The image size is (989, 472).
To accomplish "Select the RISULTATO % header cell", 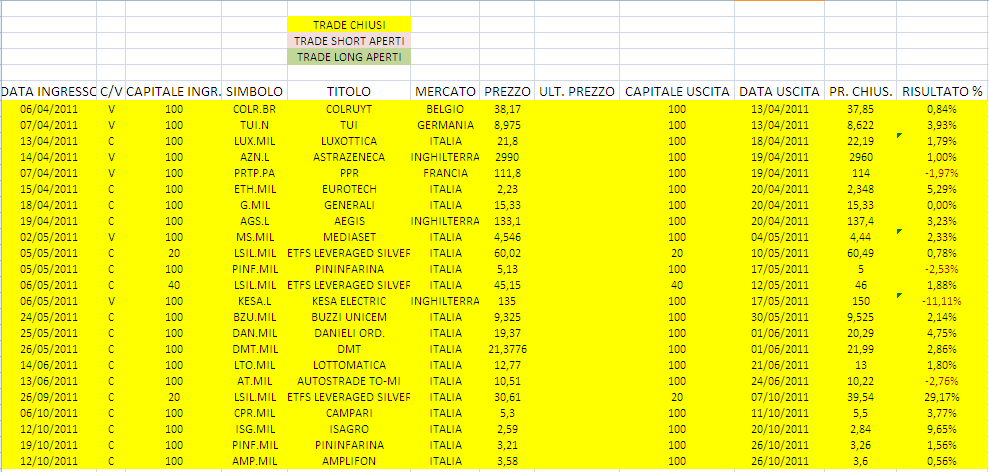I will [942, 91].
